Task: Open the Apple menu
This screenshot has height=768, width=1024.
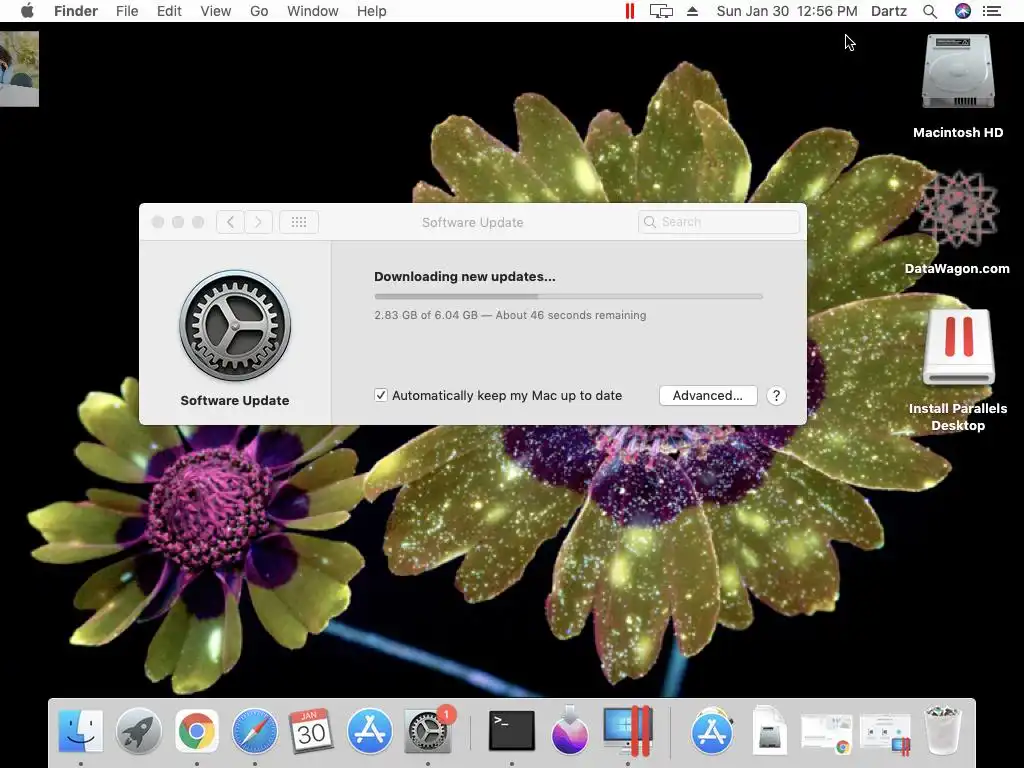Action: tap(27, 11)
